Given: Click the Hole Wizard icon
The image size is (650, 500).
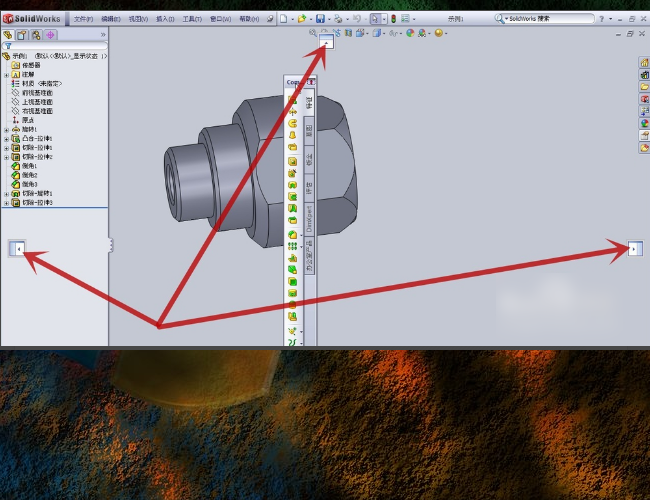Looking at the screenshot, I should pyautogui.click(x=293, y=173).
